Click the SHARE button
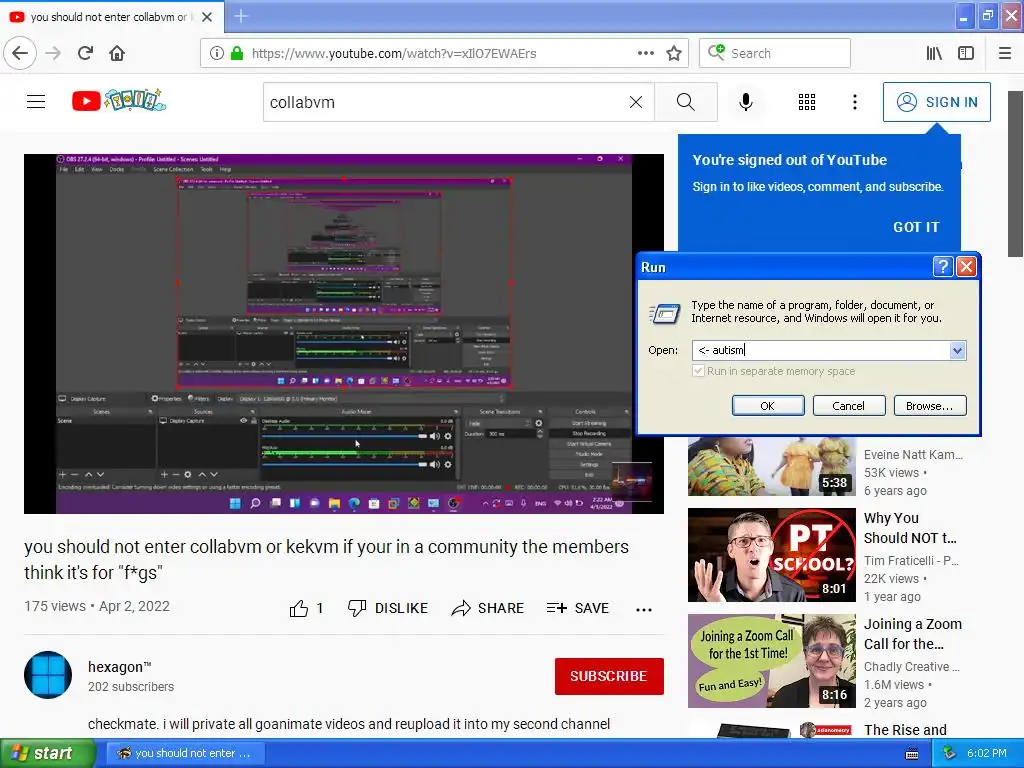Image resolution: width=1024 pixels, height=768 pixels. point(488,608)
